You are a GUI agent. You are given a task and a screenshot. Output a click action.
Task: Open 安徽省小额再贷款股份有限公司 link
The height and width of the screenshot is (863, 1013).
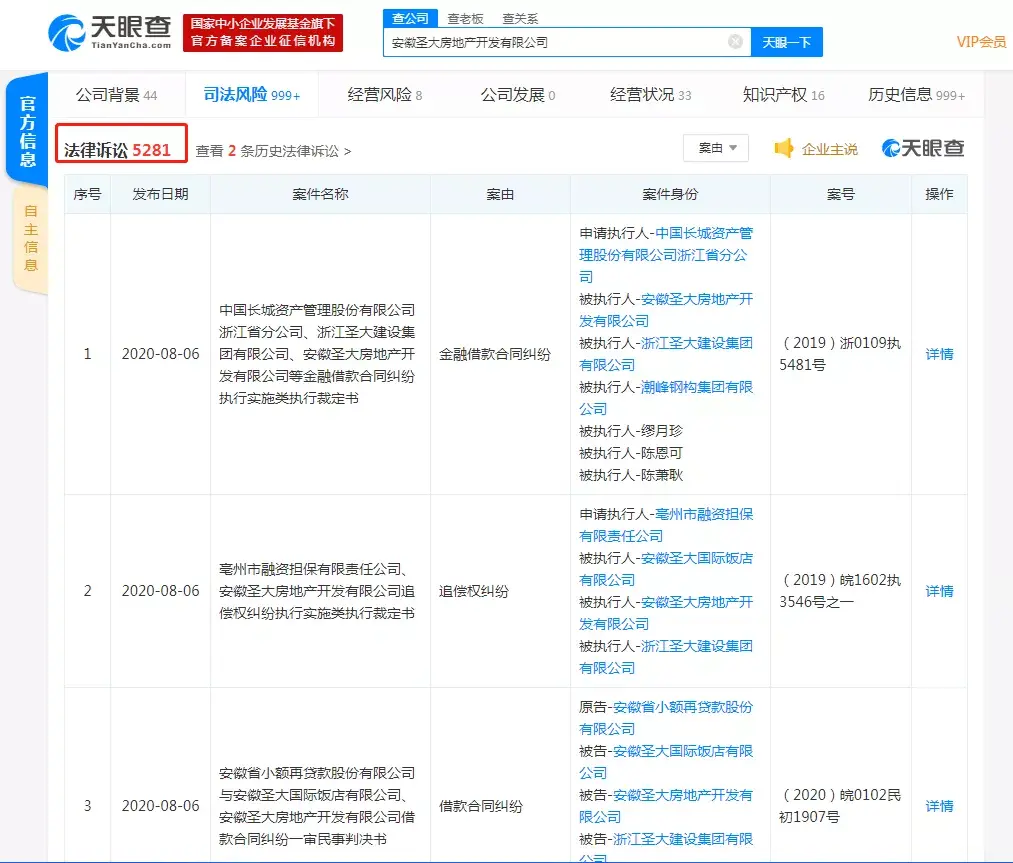pos(665,718)
